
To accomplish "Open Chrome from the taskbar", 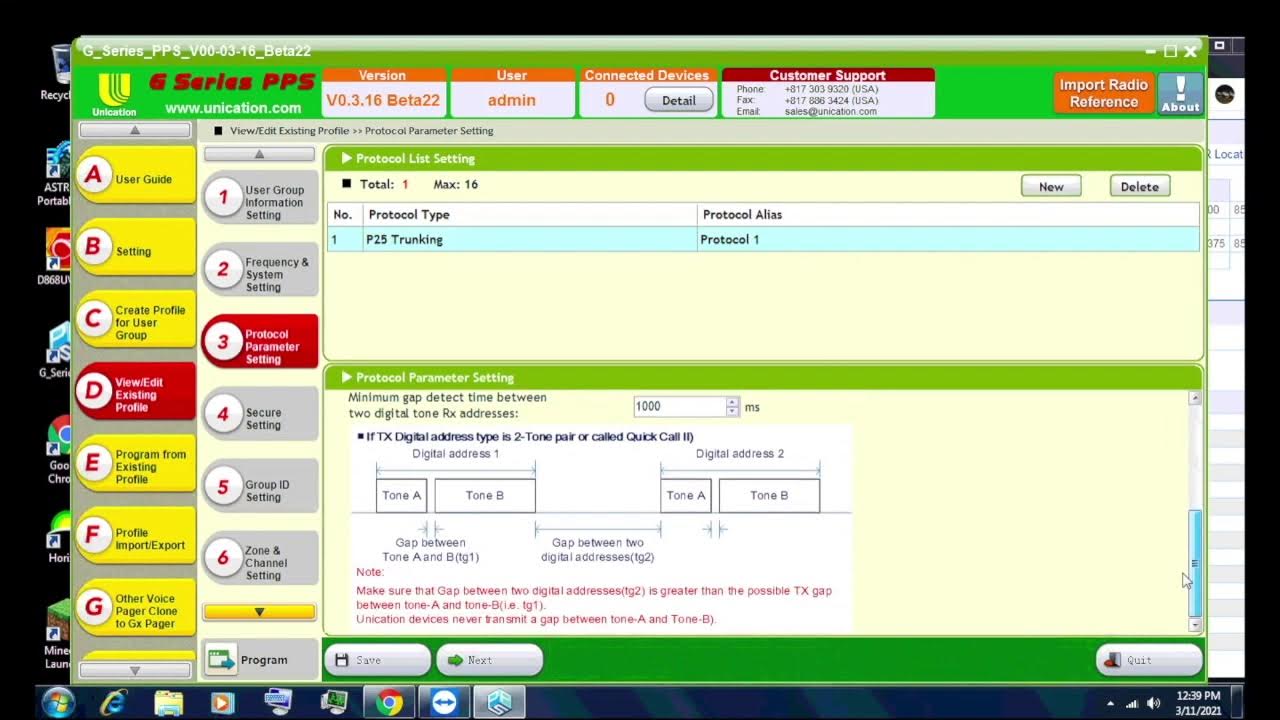I will pos(389,703).
